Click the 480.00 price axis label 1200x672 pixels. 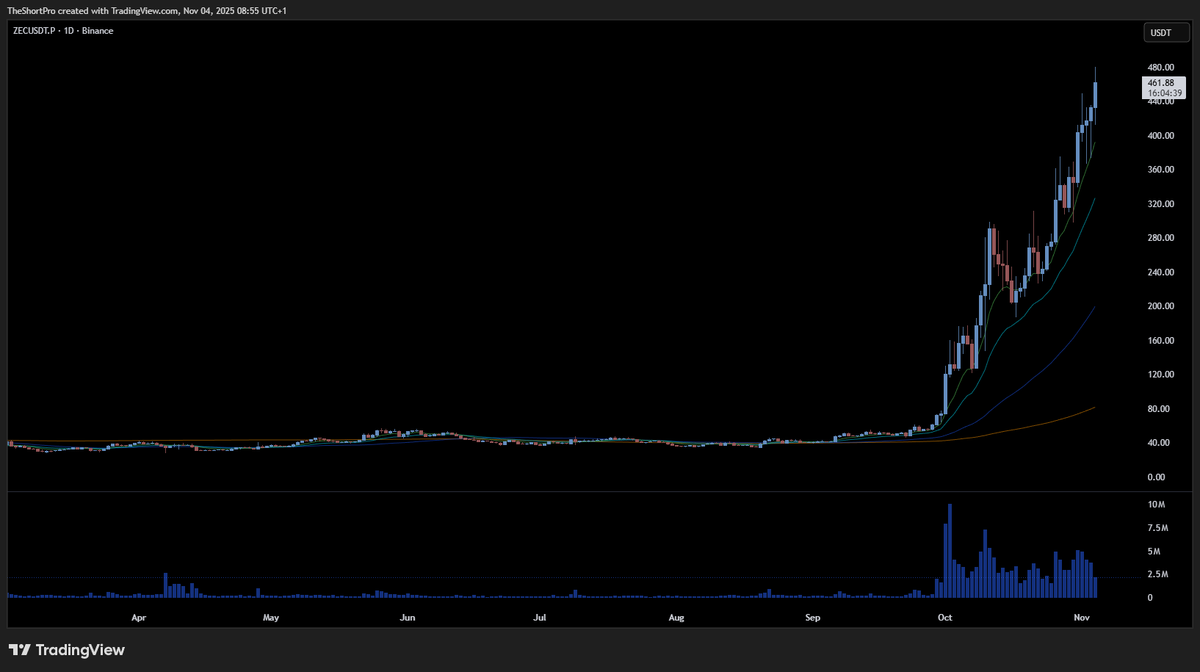(1160, 67)
